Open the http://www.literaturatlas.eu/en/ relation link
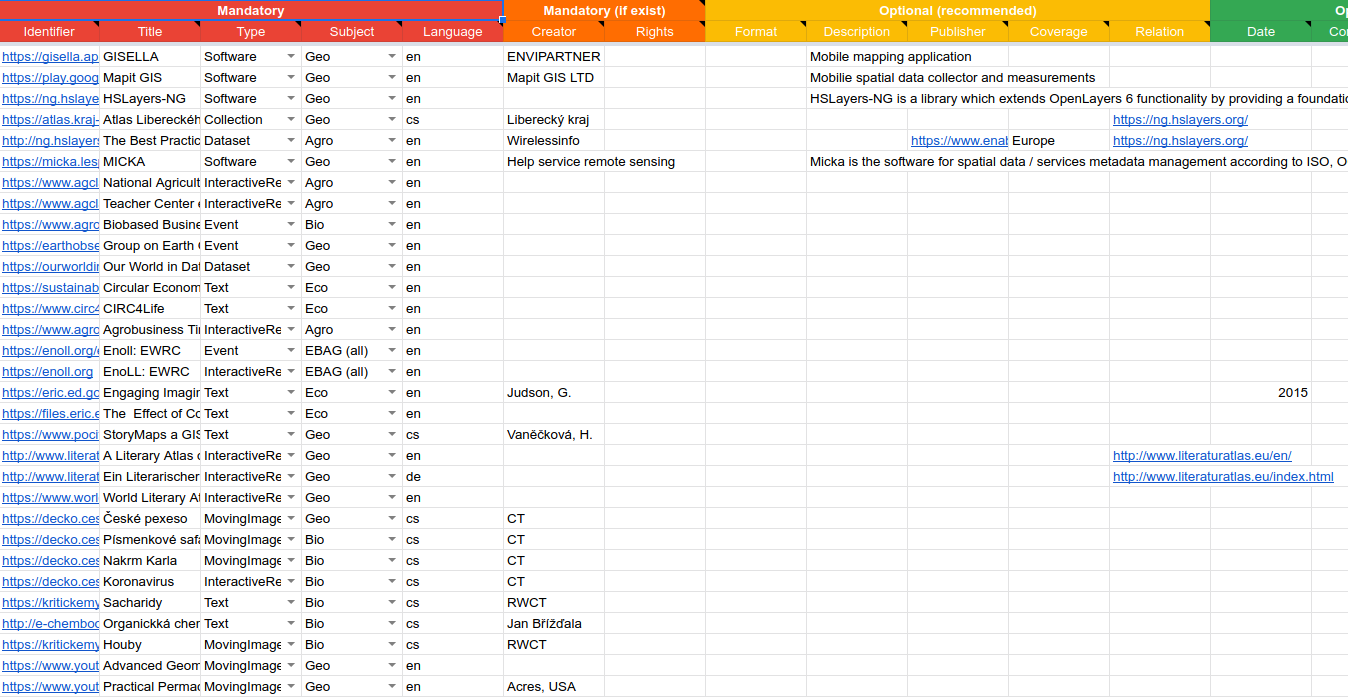The height and width of the screenshot is (697, 1348). coord(1202,456)
